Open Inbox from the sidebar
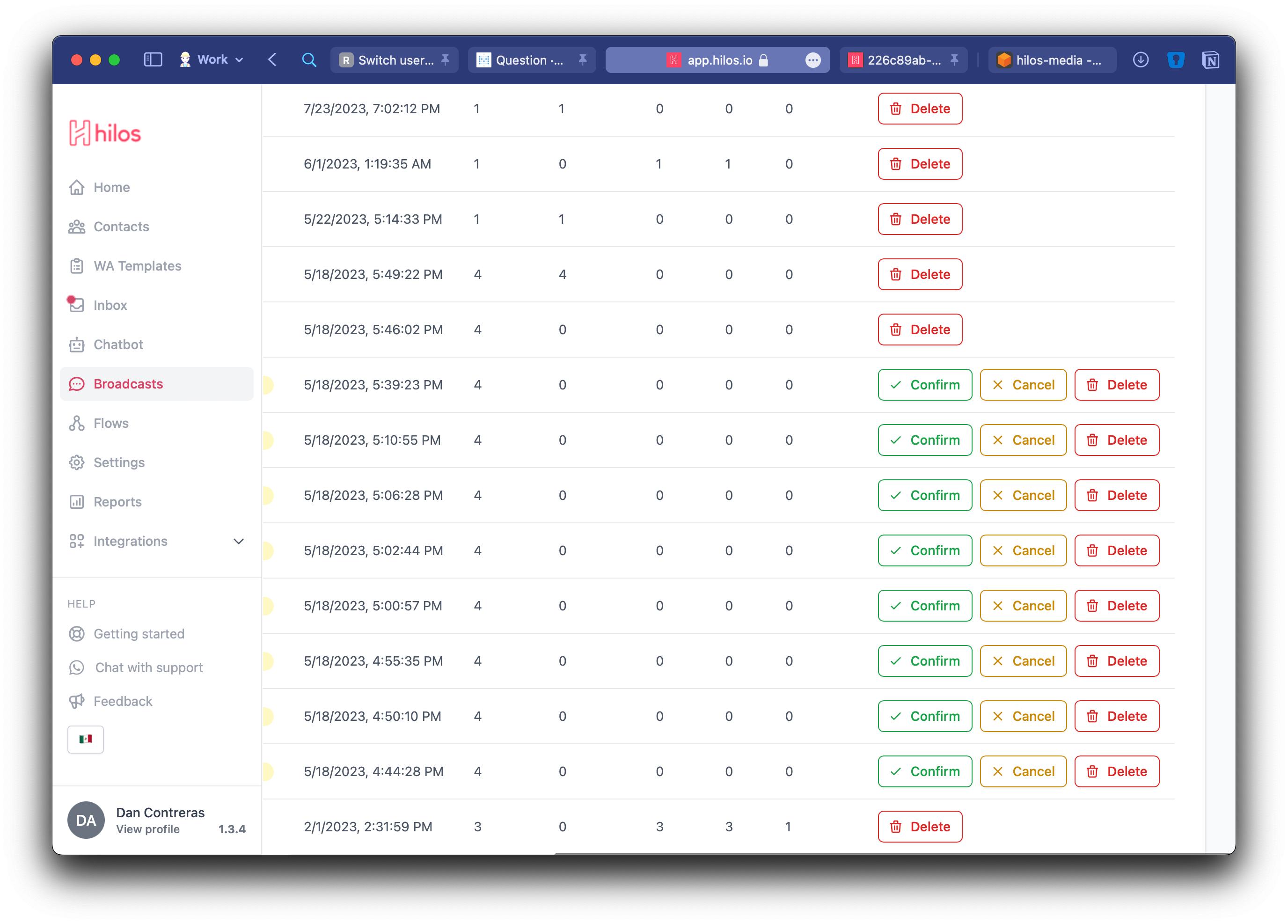Image resolution: width=1288 pixels, height=924 pixels. tap(110, 305)
